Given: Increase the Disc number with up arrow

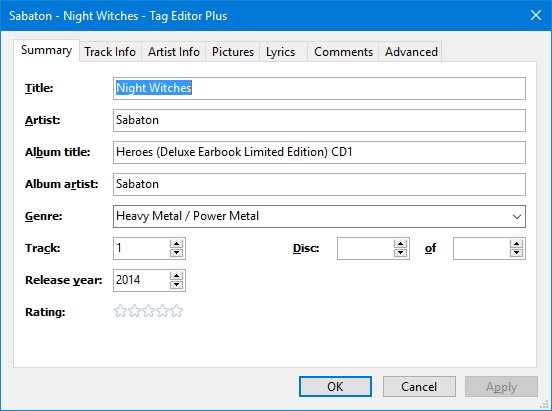Looking at the screenshot, I should coord(400,244).
